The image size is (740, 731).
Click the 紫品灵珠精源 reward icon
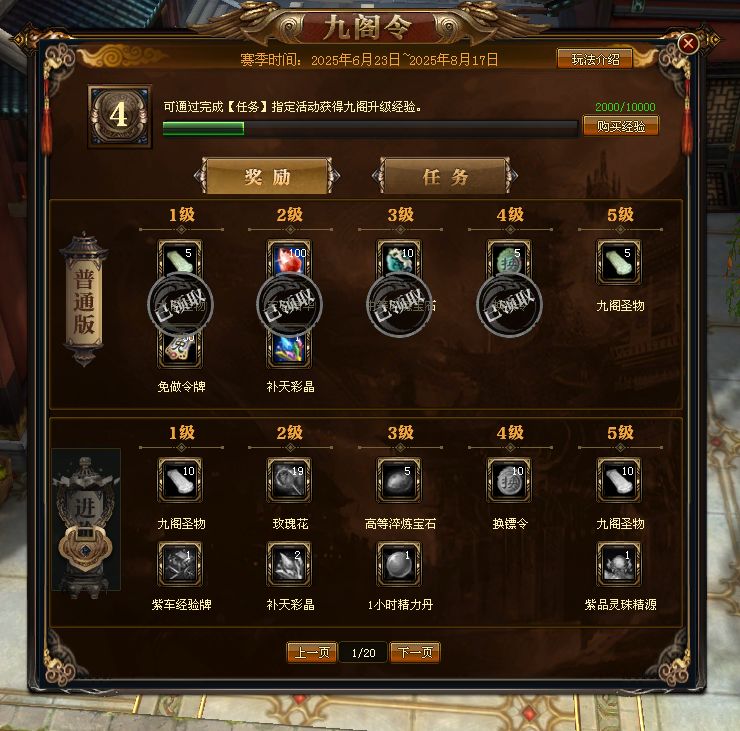pyautogui.click(x=619, y=564)
